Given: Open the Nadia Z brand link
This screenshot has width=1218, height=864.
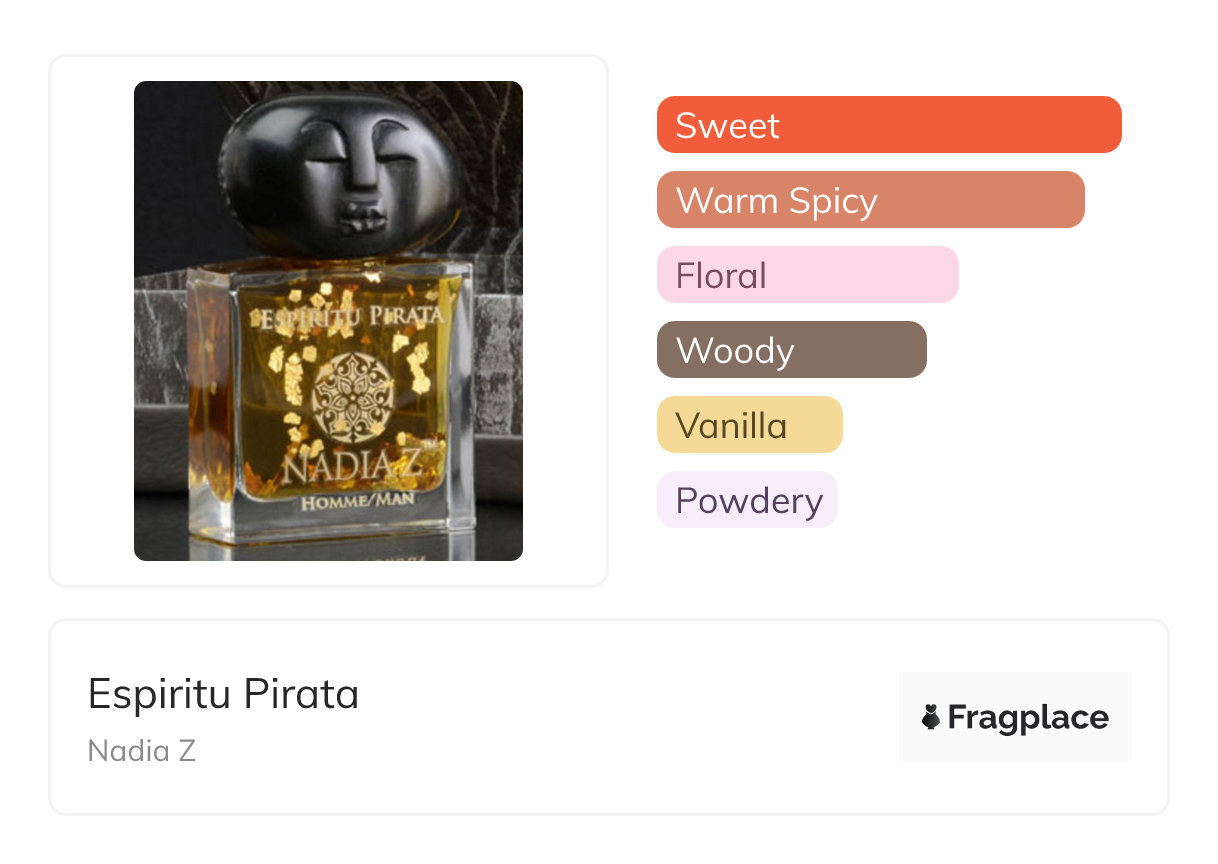Looking at the screenshot, I should (x=142, y=751).
